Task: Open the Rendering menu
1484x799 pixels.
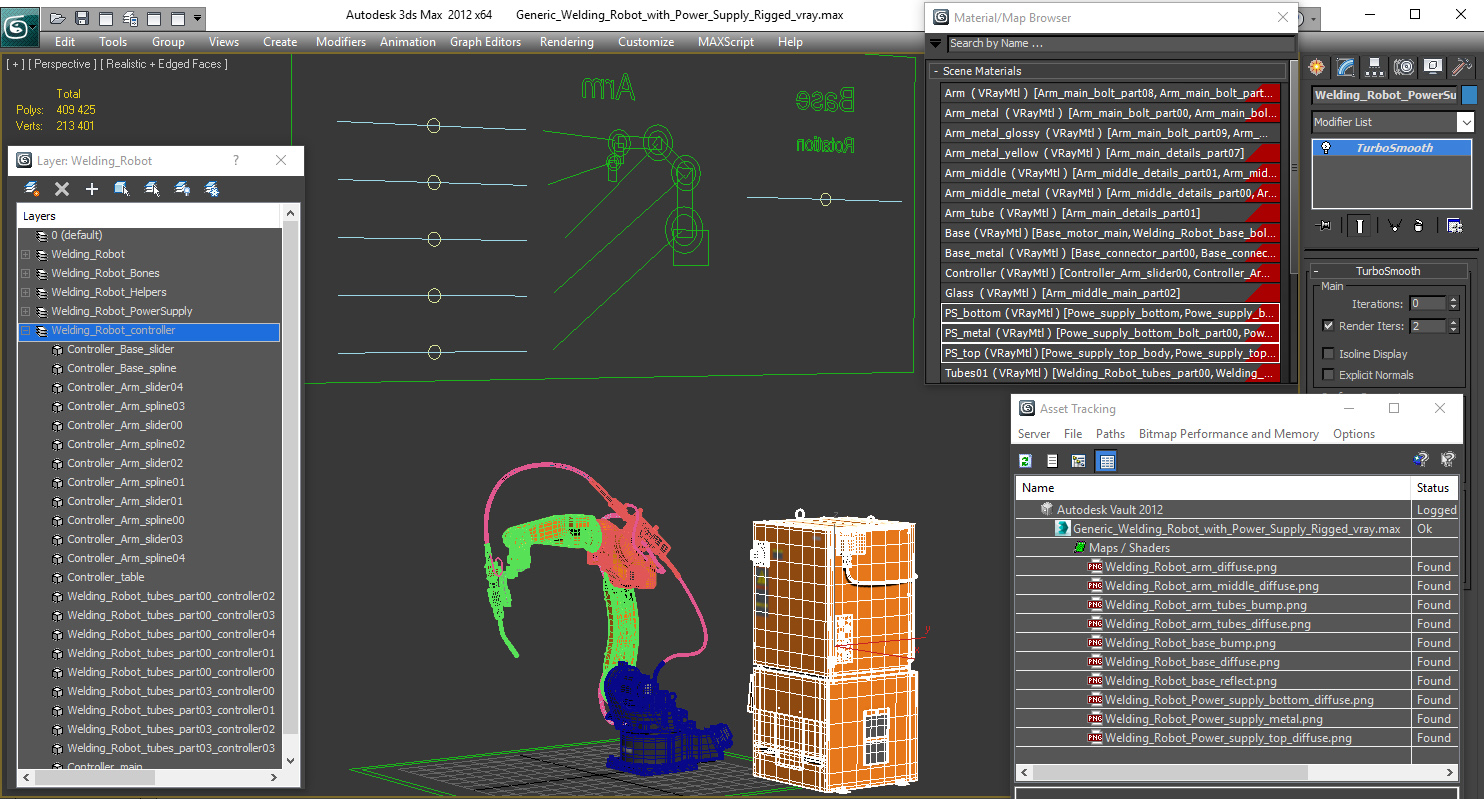Action: tap(567, 42)
